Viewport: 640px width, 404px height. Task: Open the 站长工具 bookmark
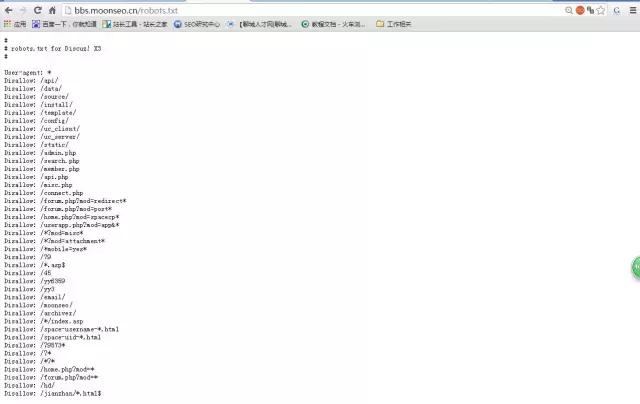pos(134,24)
